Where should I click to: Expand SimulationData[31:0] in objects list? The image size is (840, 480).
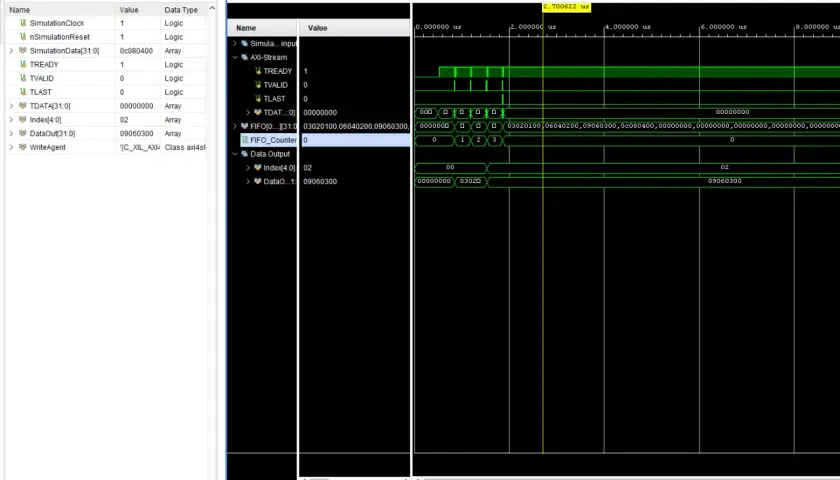pyautogui.click(x=11, y=51)
